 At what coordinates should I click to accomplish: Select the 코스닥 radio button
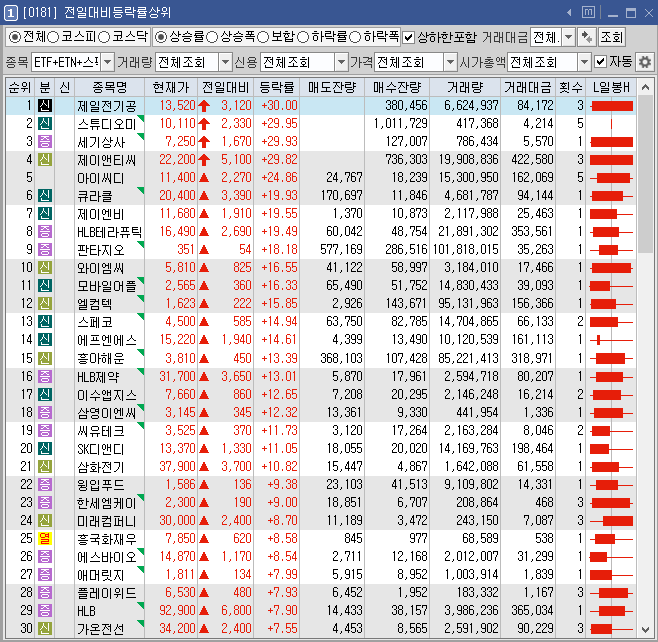pos(104,37)
